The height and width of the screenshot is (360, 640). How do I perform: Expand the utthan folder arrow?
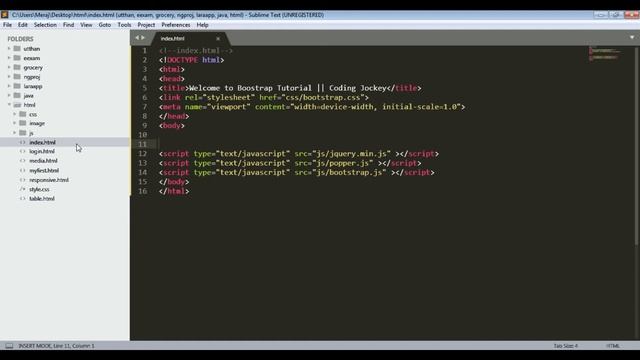(x=9, y=49)
